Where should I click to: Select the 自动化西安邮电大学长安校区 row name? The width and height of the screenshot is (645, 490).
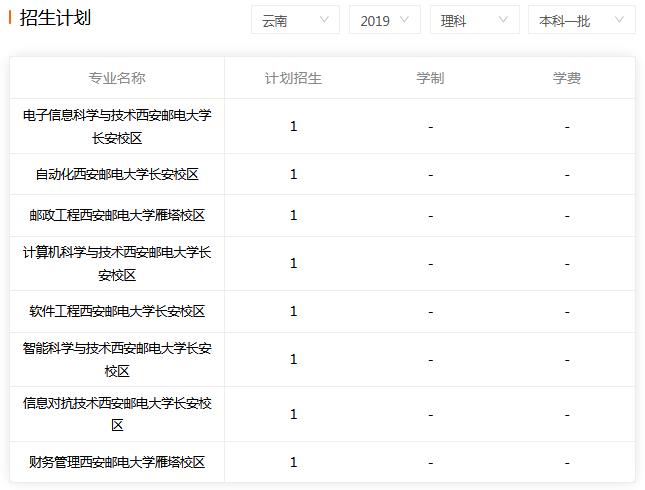coord(117,174)
